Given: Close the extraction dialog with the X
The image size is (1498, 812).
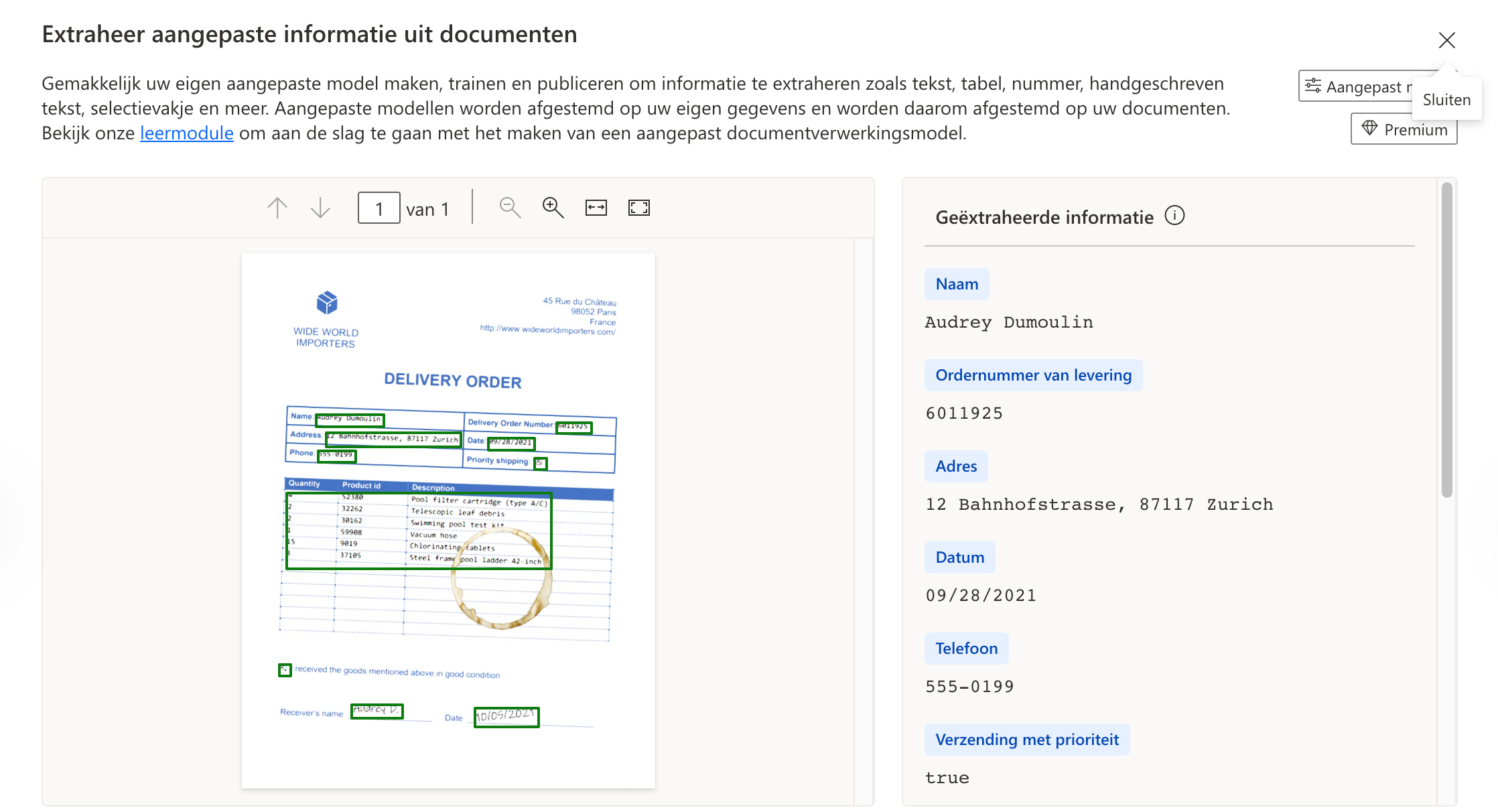Looking at the screenshot, I should [1448, 40].
